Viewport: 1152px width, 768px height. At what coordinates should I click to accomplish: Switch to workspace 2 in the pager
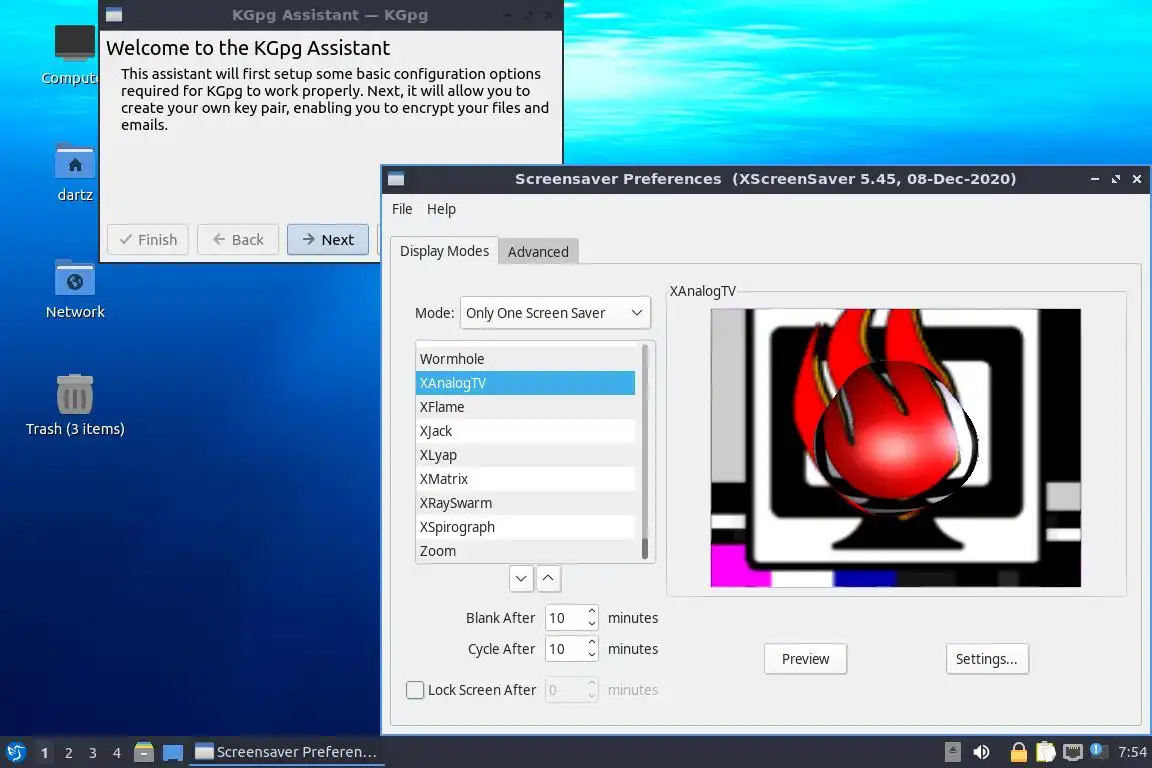pyautogui.click(x=68, y=753)
